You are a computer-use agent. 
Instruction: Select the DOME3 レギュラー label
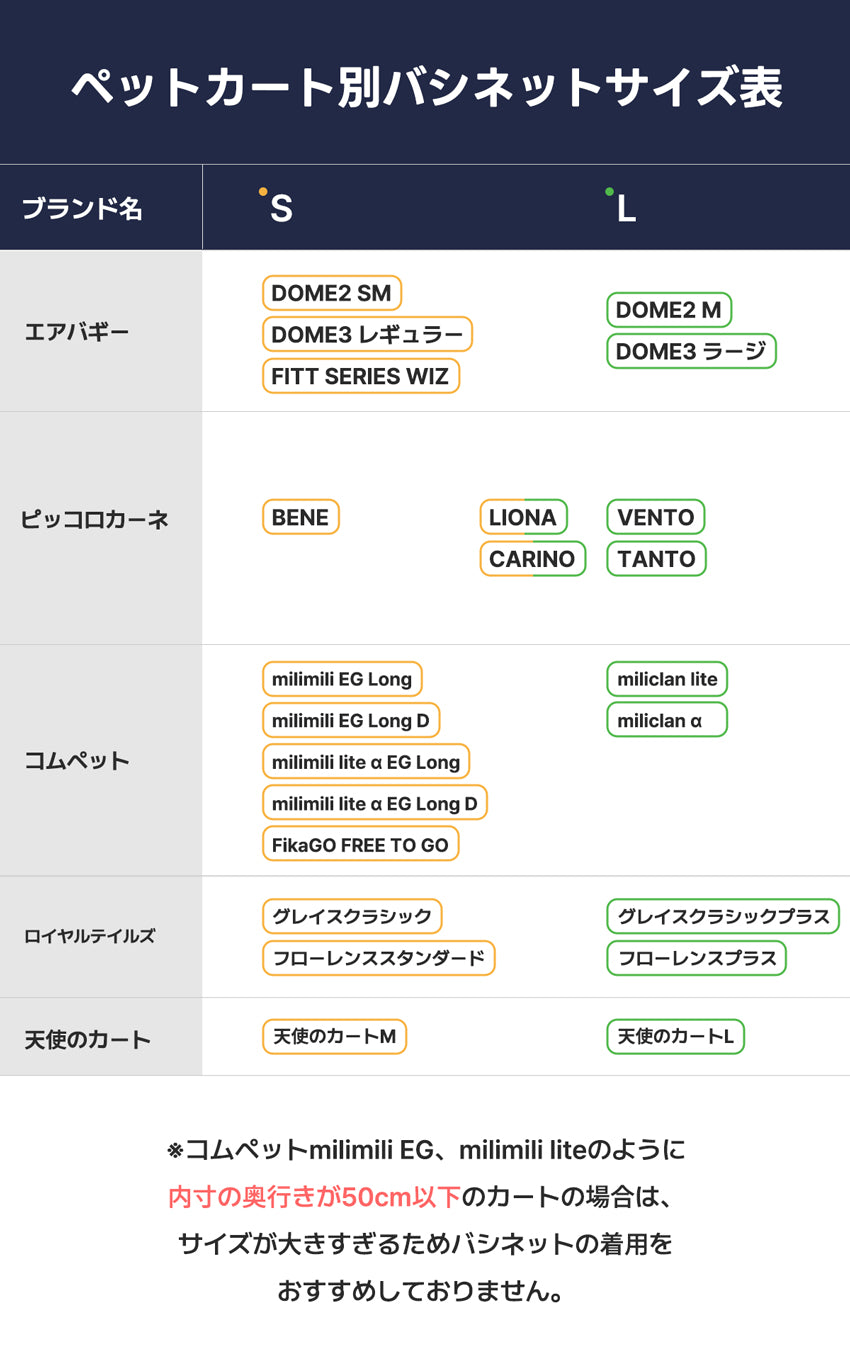(x=367, y=334)
